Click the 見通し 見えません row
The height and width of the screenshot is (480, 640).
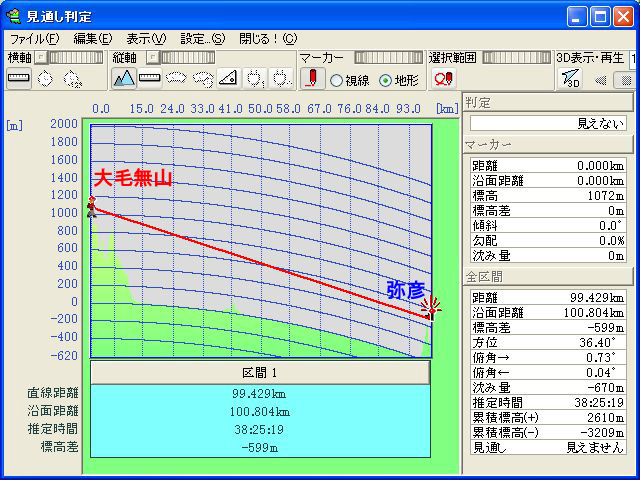click(548, 448)
